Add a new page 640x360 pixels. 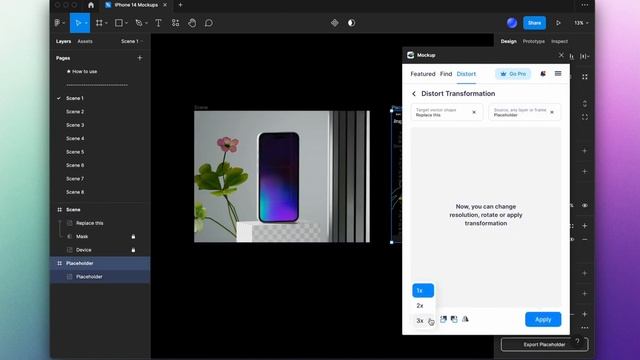pos(140,58)
